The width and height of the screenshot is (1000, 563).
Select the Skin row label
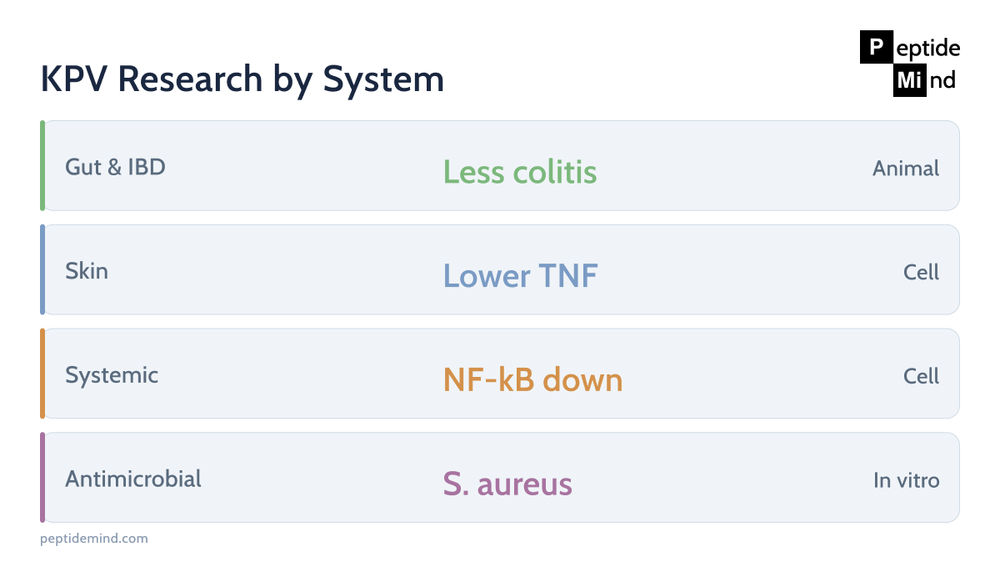point(87,271)
